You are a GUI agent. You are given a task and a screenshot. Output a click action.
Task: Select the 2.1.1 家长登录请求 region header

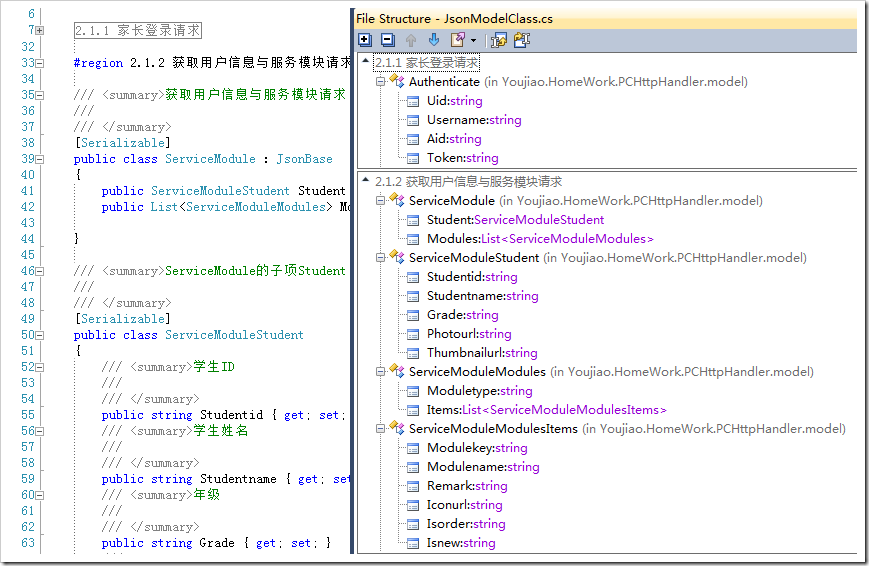[x=427, y=63]
